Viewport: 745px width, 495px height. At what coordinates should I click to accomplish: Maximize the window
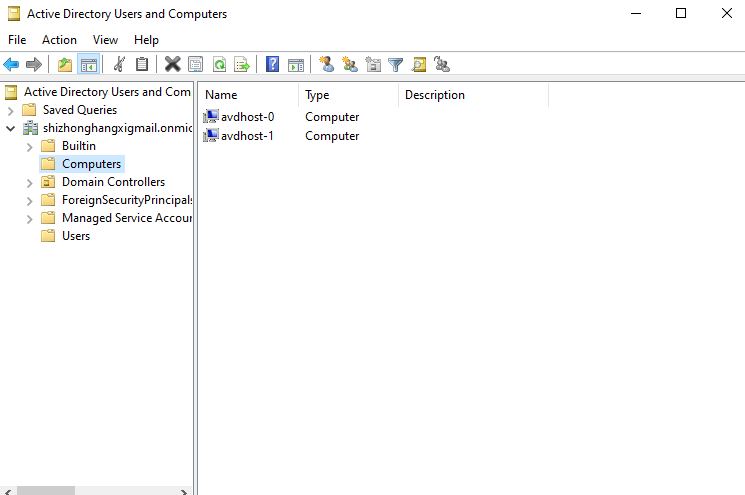tap(681, 13)
